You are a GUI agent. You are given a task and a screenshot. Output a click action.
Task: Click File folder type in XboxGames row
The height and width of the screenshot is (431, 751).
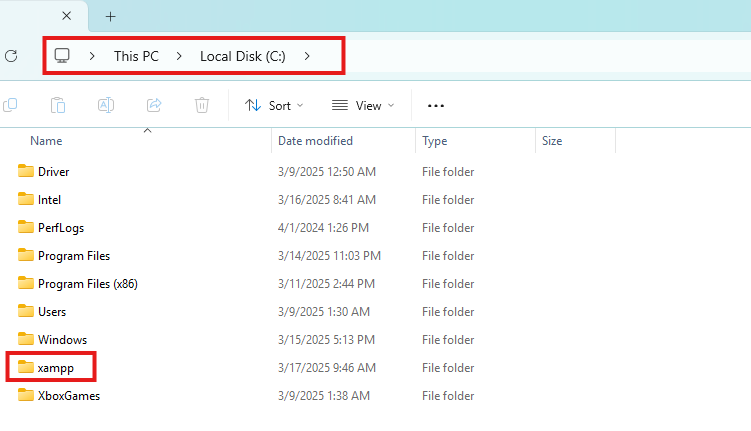pos(448,396)
